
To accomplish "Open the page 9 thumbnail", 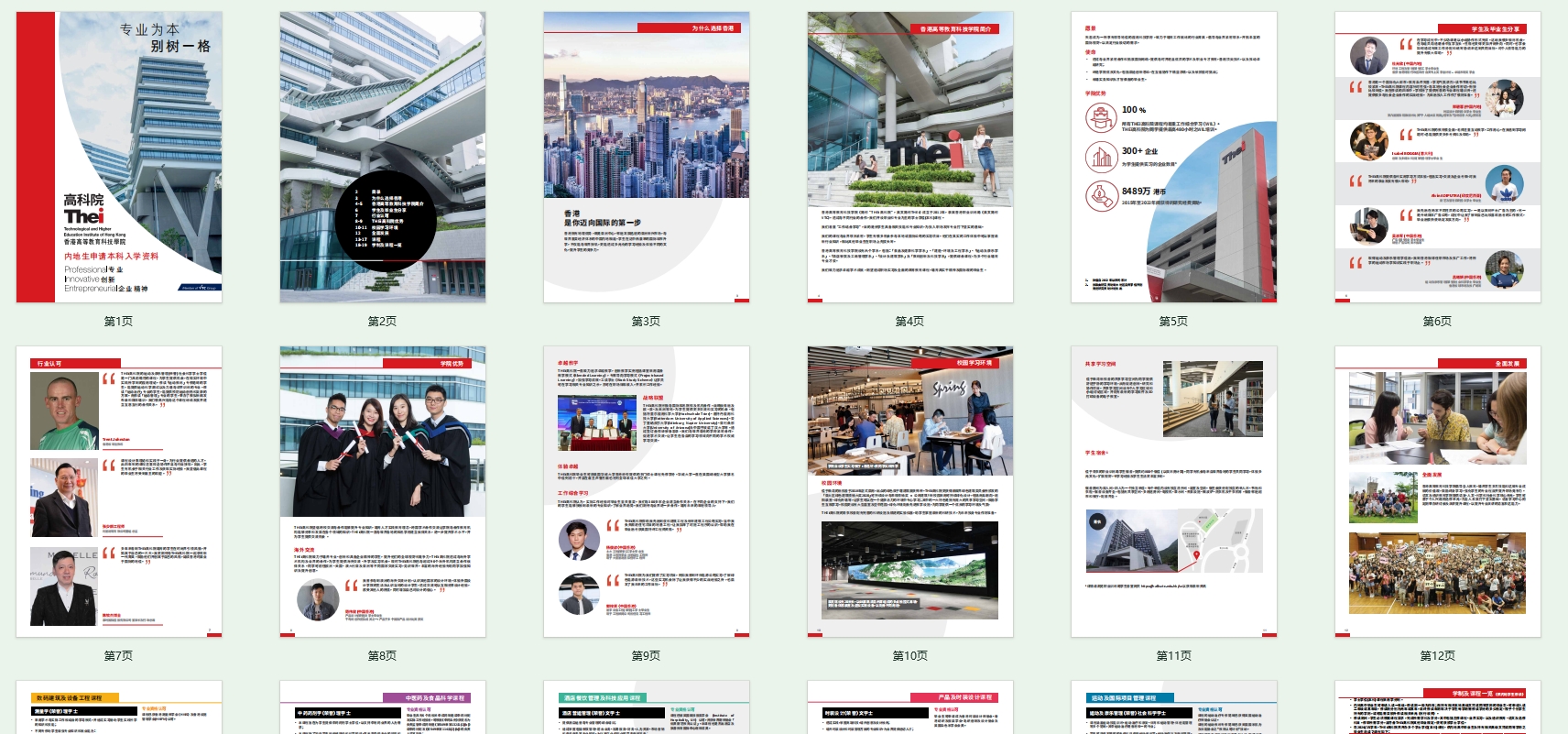I will (x=647, y=491).
